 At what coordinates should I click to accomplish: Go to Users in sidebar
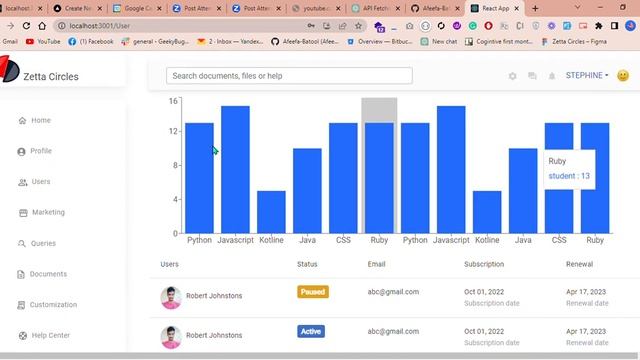pyautogui.click(x=34, y=182)
